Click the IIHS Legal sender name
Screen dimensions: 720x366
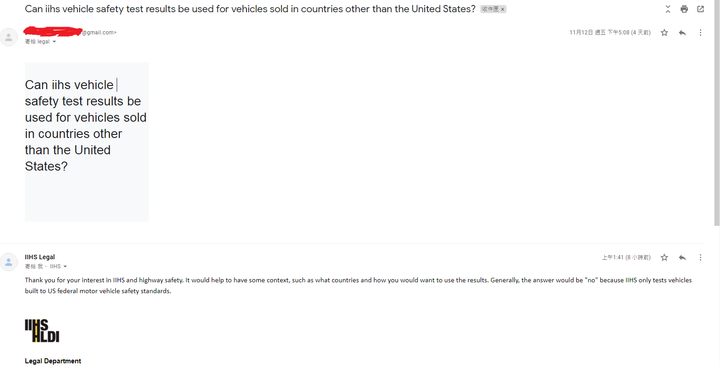40,257
